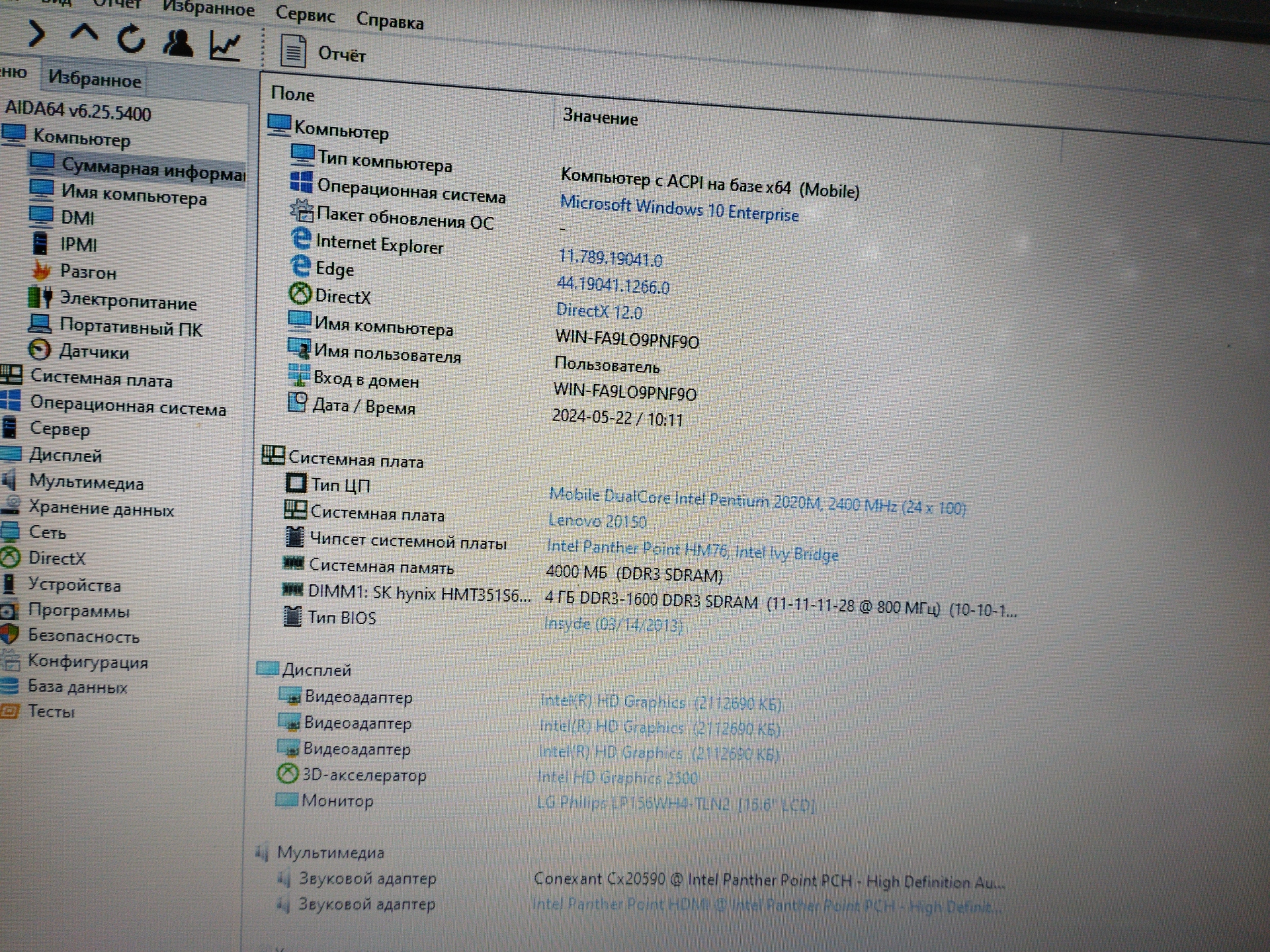Open the Справка menu
The image size is (1270, 952).
click(x=390, y=20)
